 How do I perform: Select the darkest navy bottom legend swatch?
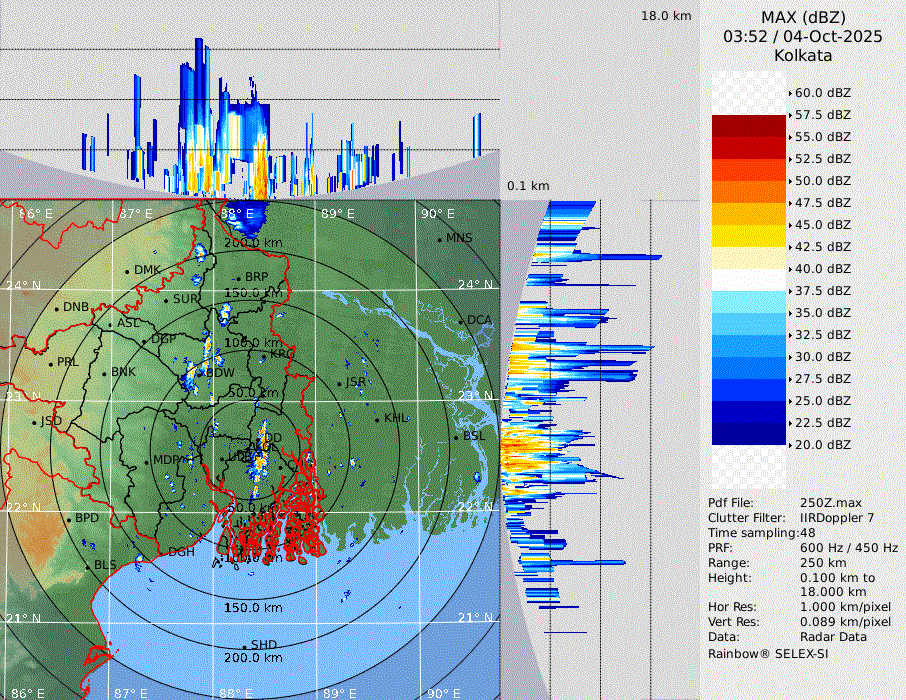(748, 433)
